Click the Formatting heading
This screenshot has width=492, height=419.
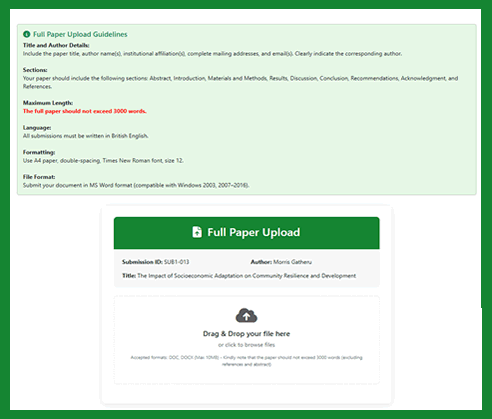click(39, 152)
